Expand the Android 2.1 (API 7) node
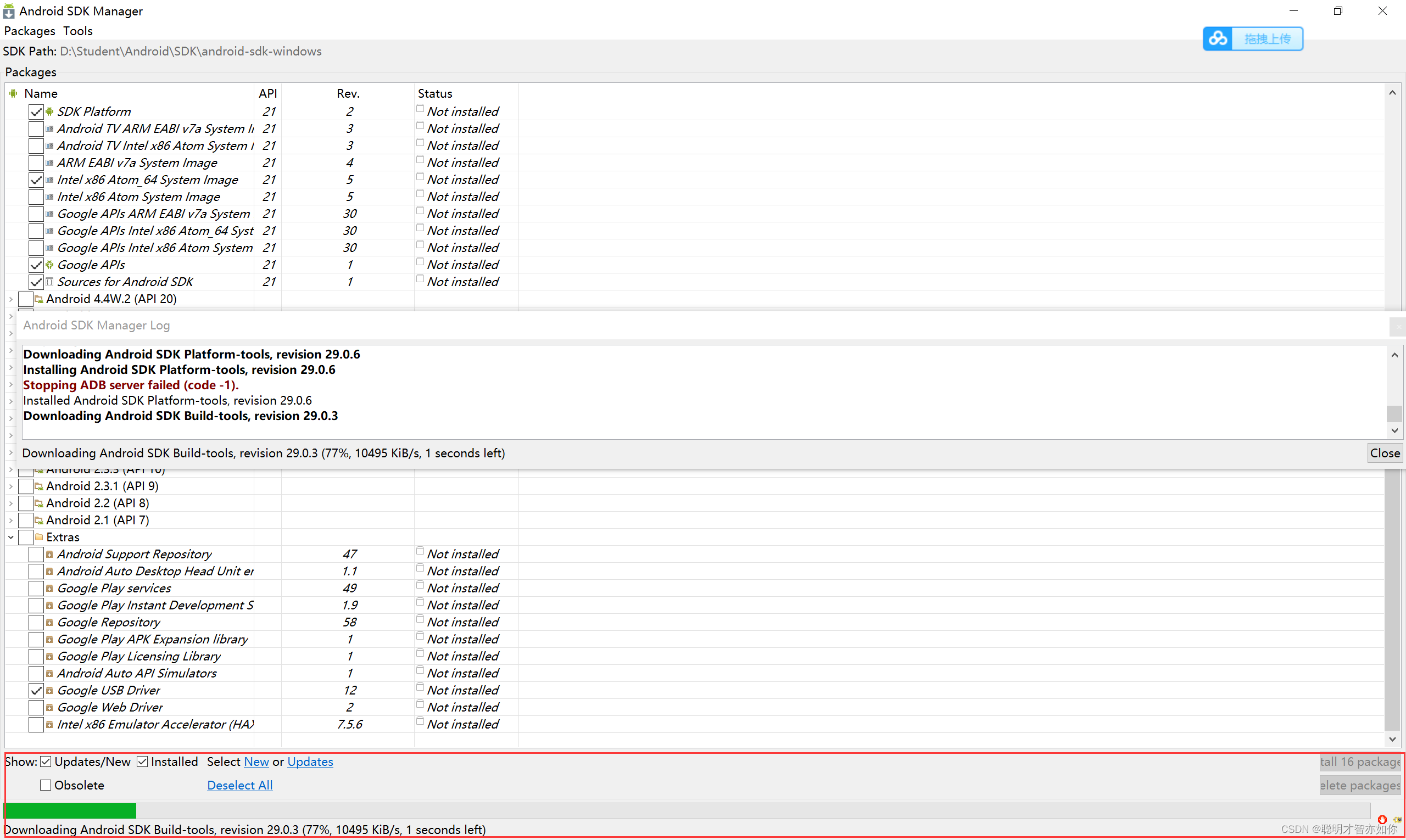 [11, 520]
